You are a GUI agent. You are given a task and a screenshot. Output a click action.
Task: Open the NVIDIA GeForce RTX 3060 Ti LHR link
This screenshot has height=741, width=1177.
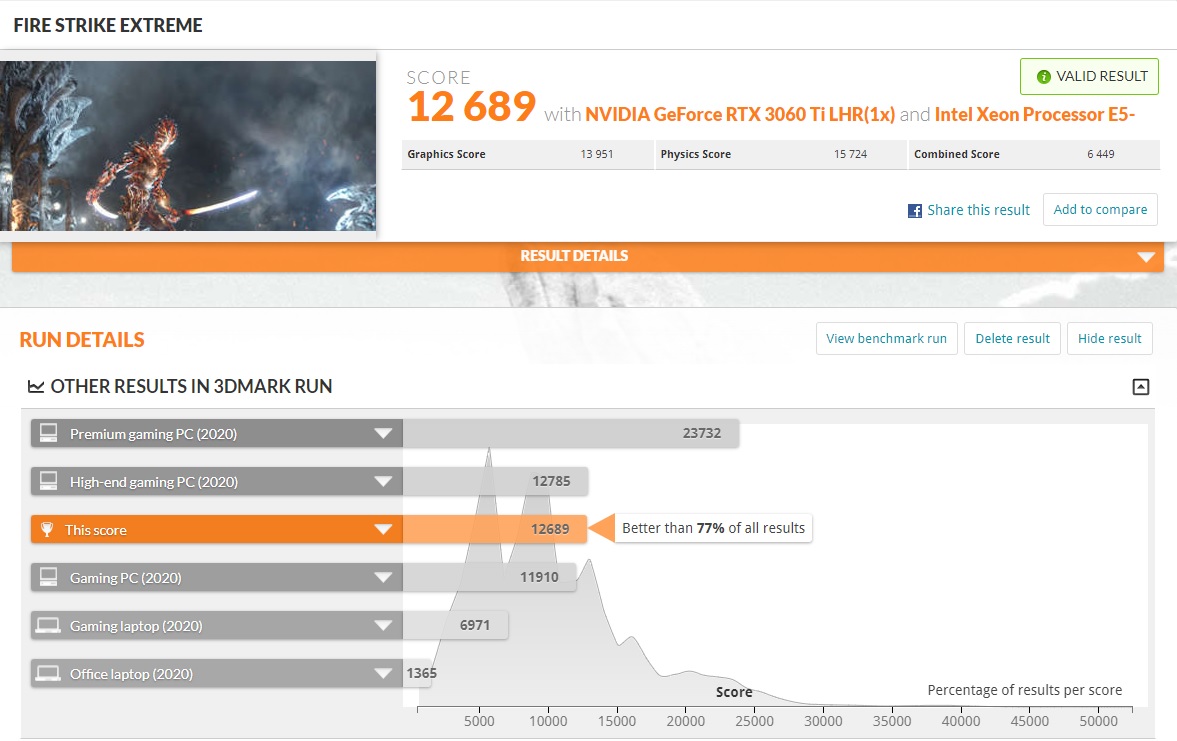tap(740, 115)
